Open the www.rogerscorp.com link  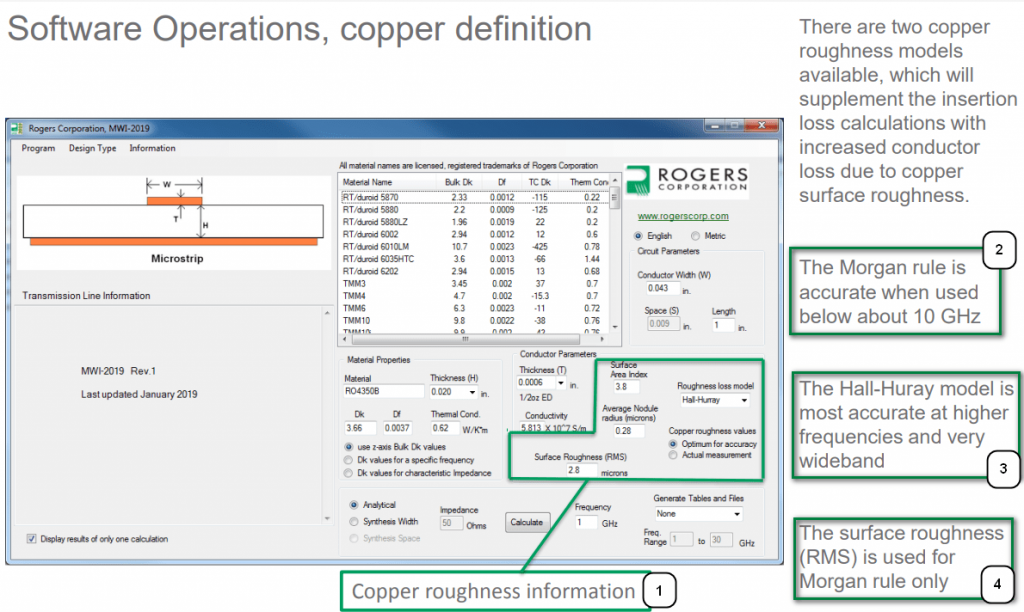(682, 216)
